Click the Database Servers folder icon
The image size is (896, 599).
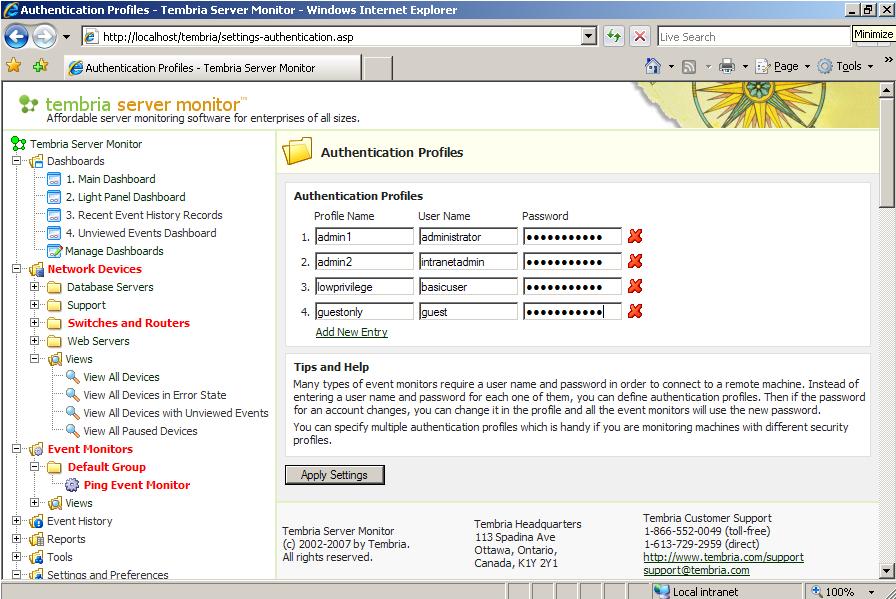[x=54, y=287]
